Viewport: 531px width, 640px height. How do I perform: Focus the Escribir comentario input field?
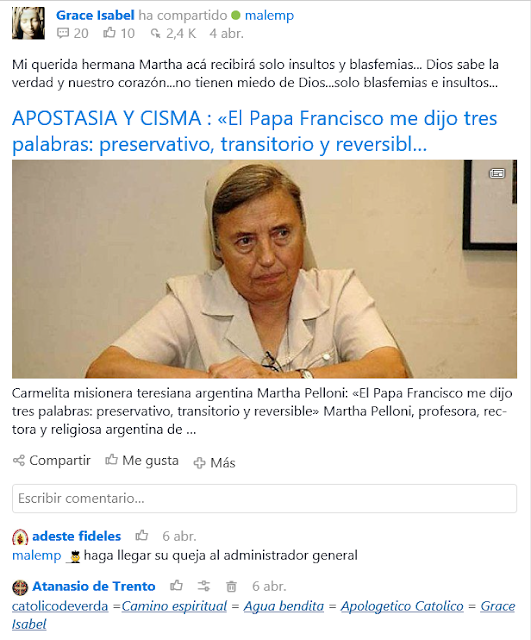coord(264,498)
